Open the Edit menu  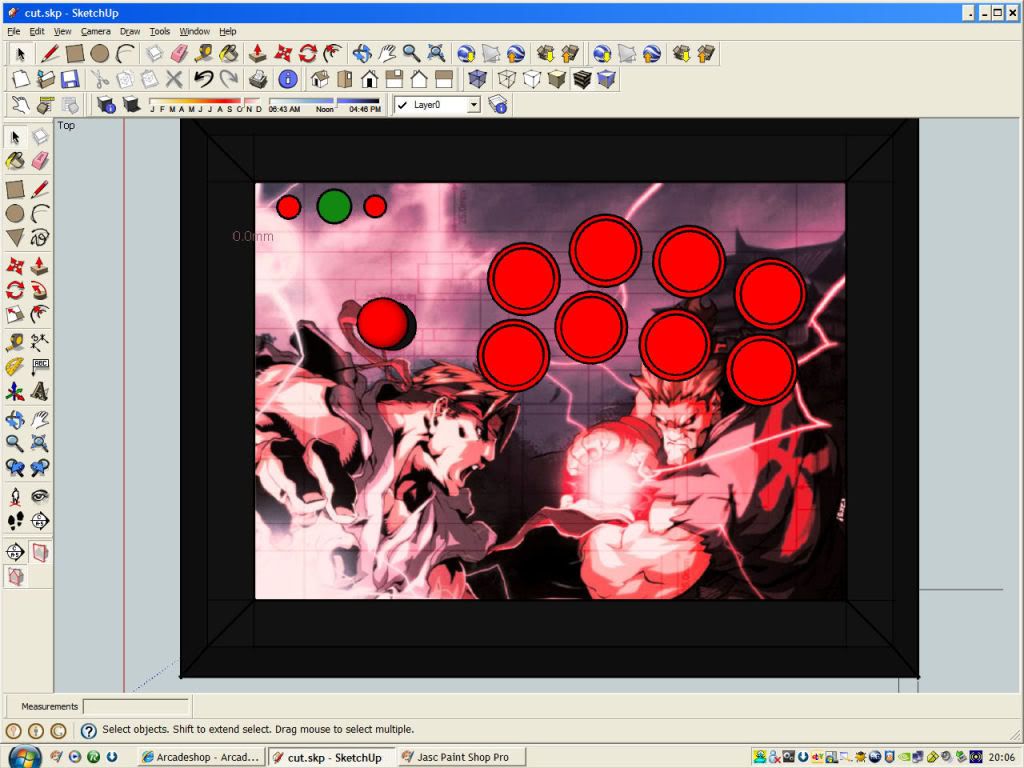(37, 31)
